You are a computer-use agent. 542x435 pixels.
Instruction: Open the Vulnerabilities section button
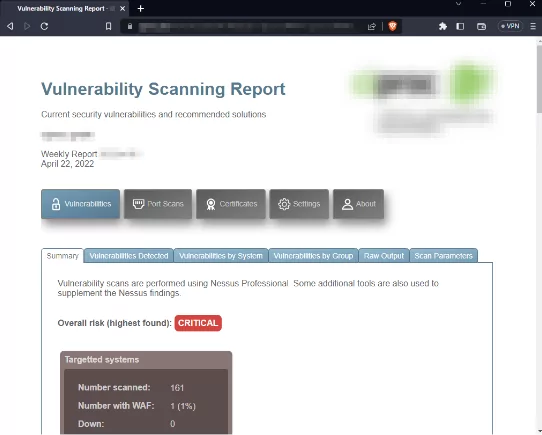(x=81, y=204)
